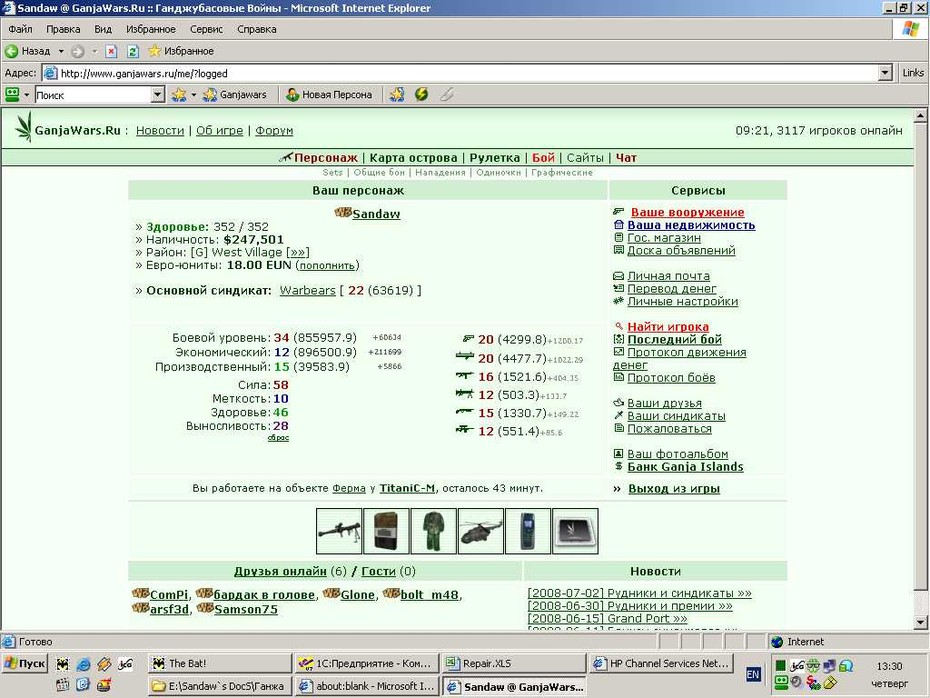Click into the Поиск search field

(x=93, y=94)
